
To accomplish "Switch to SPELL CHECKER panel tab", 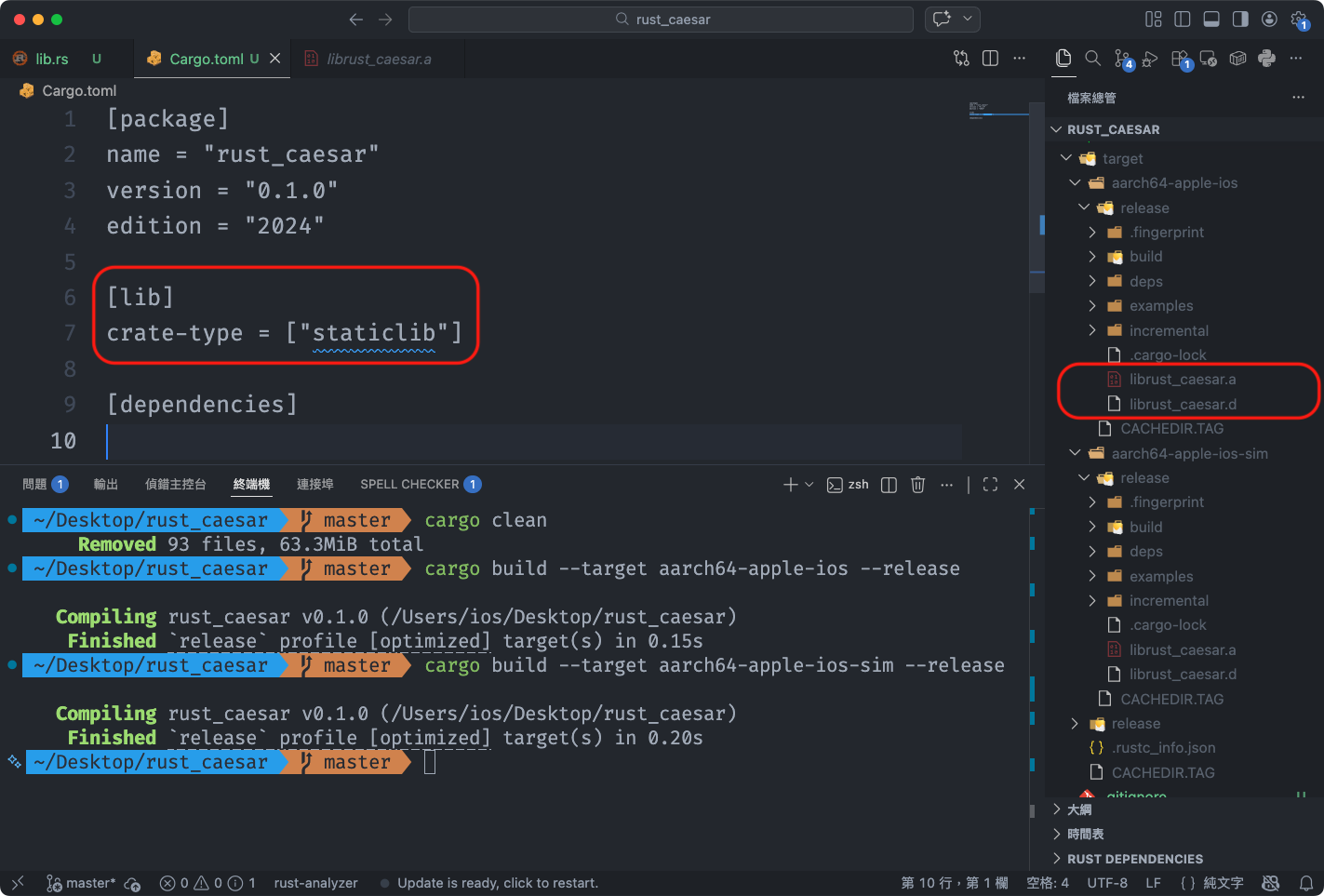I will tap(409, 485).
